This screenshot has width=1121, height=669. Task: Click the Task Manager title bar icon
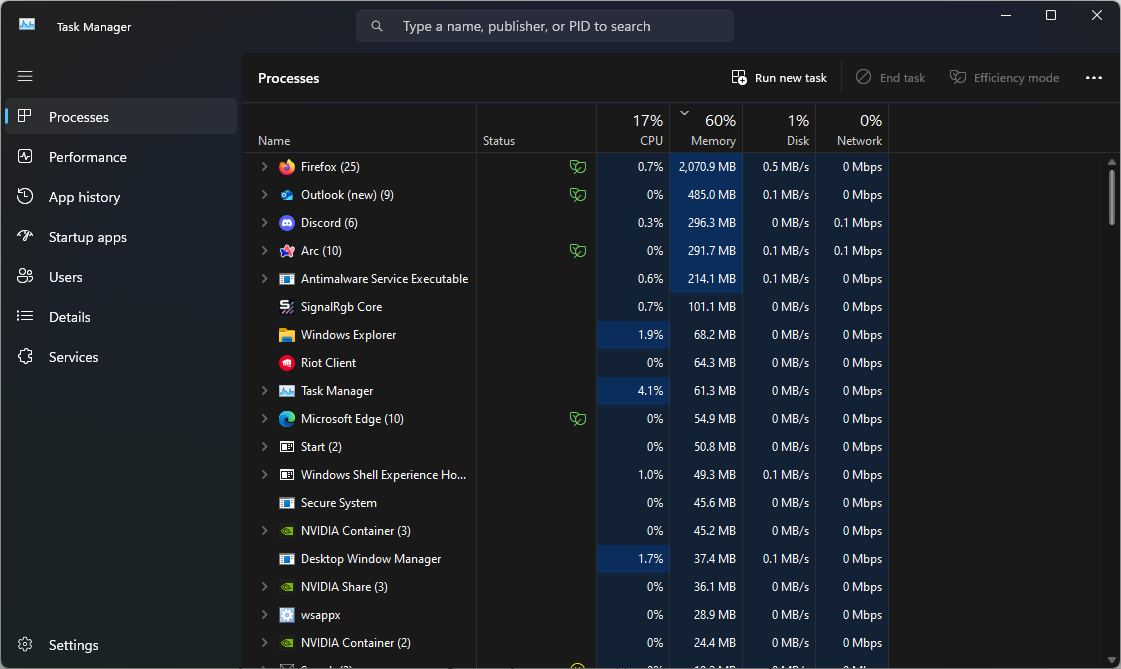click(27, 24)
